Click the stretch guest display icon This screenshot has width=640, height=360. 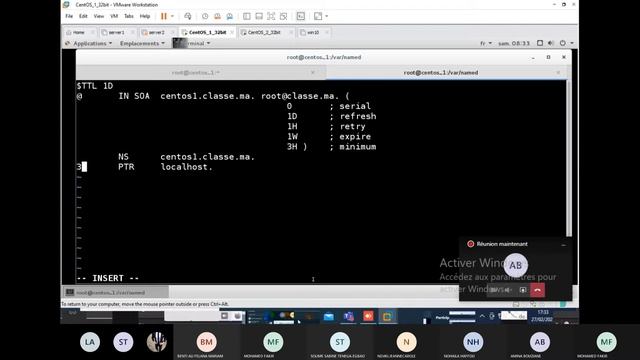[x=318, y=16]
